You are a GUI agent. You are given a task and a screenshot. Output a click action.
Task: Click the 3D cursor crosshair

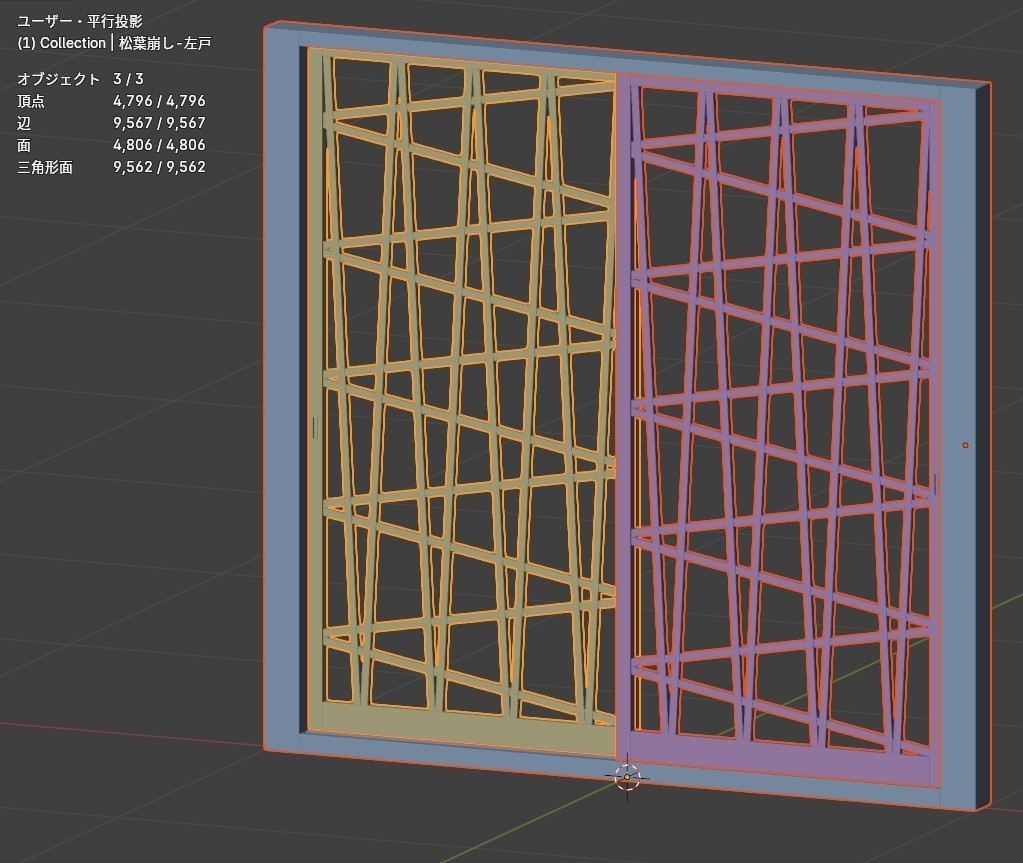coord(628,777)
